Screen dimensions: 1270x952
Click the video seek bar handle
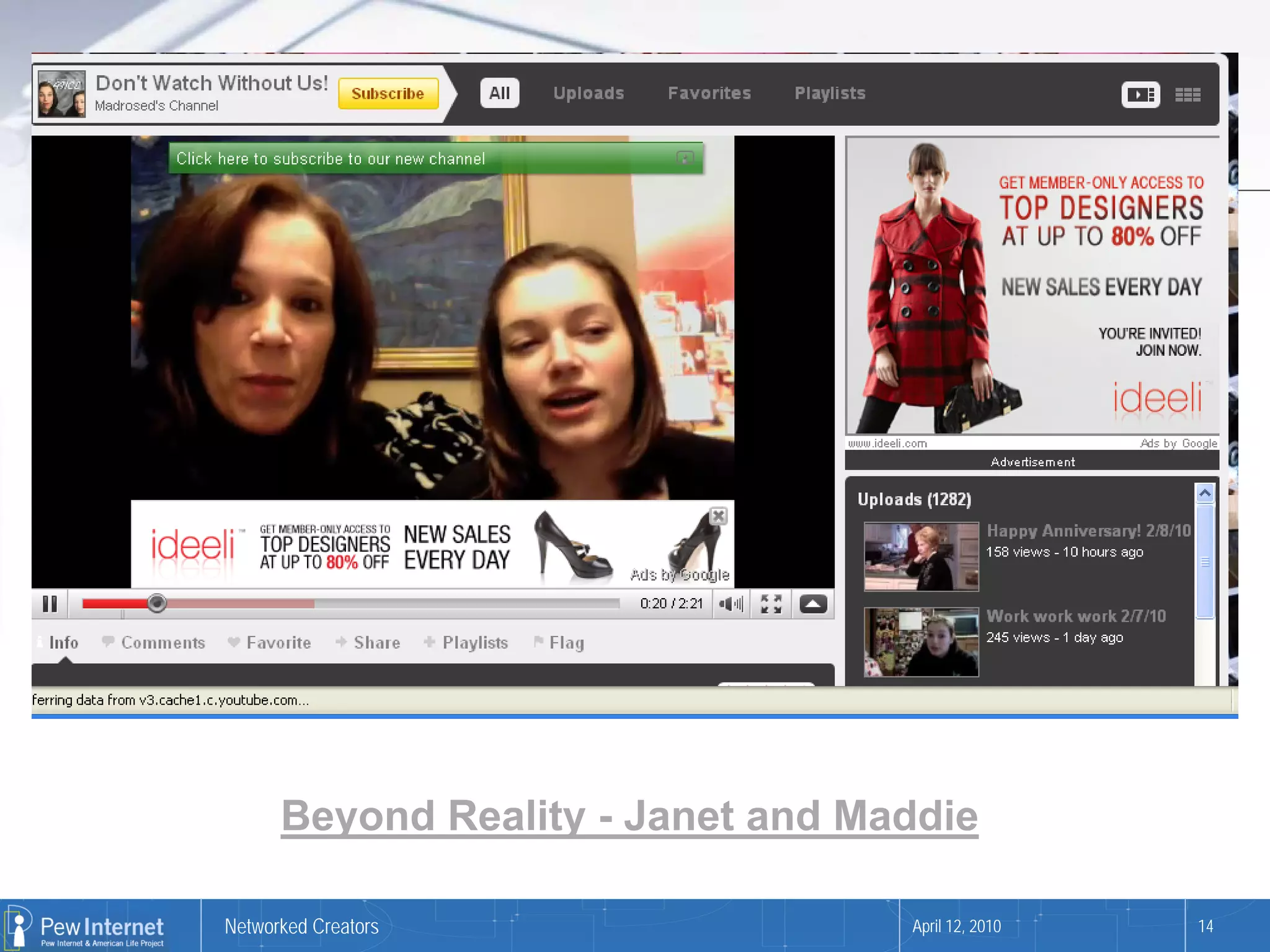tap(157, 603)
